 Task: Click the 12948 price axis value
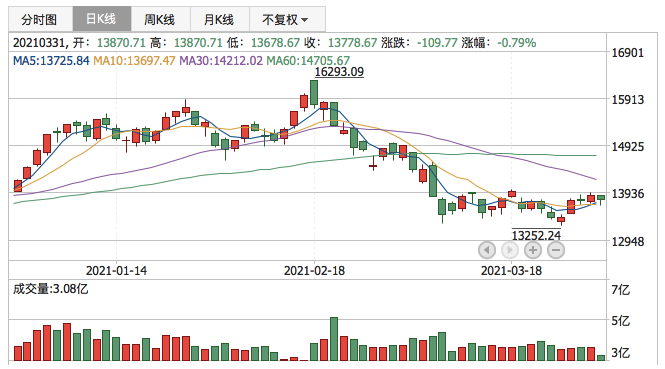pos(628,242)
